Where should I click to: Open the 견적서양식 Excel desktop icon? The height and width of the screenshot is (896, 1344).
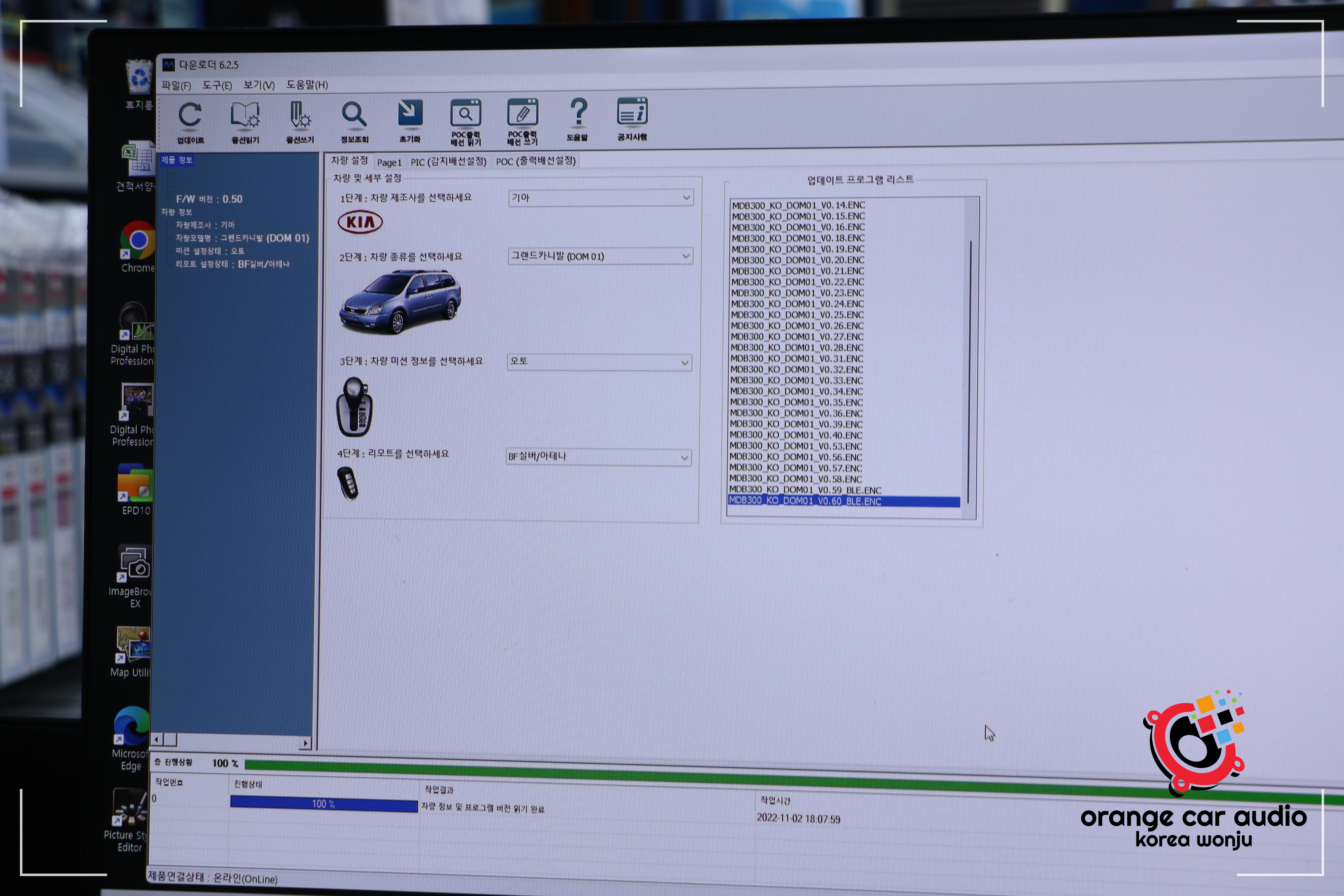click(x=137, y=166)
